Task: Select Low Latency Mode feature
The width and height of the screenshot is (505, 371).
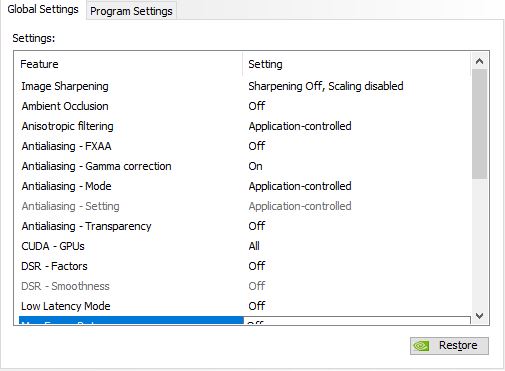Action: (x=66, y=306)
